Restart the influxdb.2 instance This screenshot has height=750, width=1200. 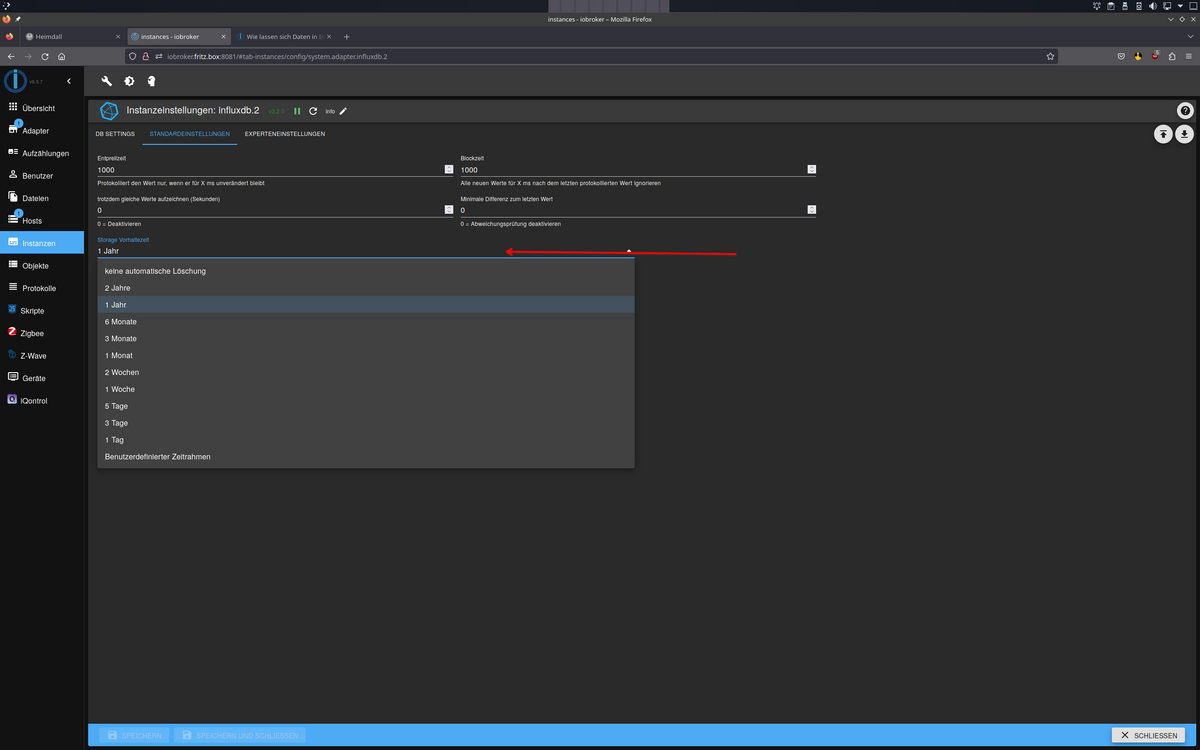coord(313,111)
